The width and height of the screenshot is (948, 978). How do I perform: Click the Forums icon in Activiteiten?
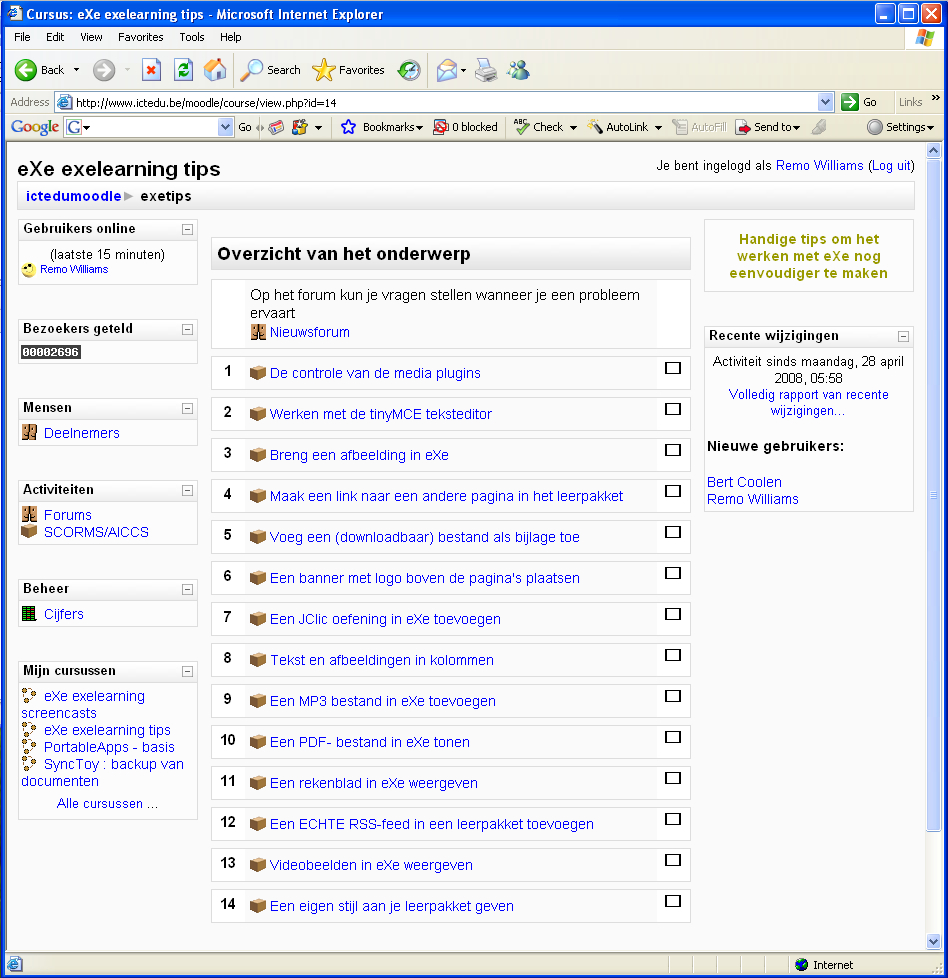[29, 515]
